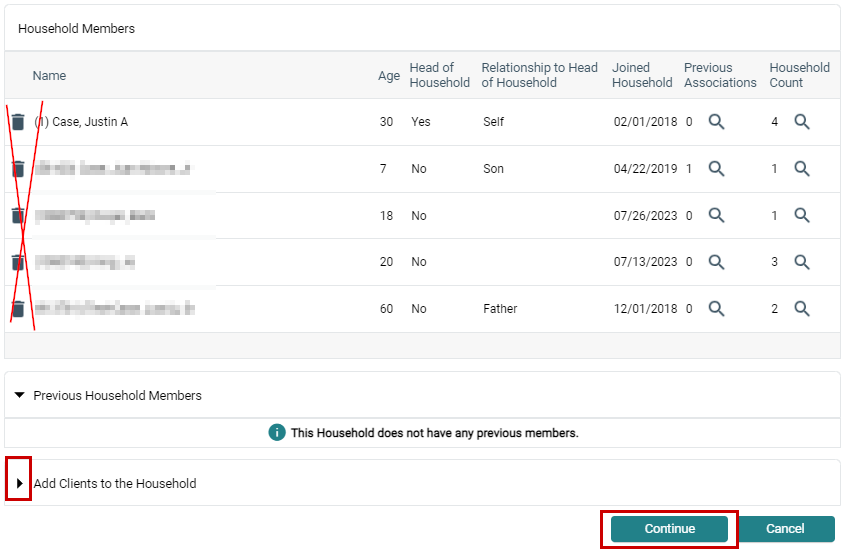The image size is (842, 550).
Task: View previous associations for Justin A Case
Action: tap(716, 122)
